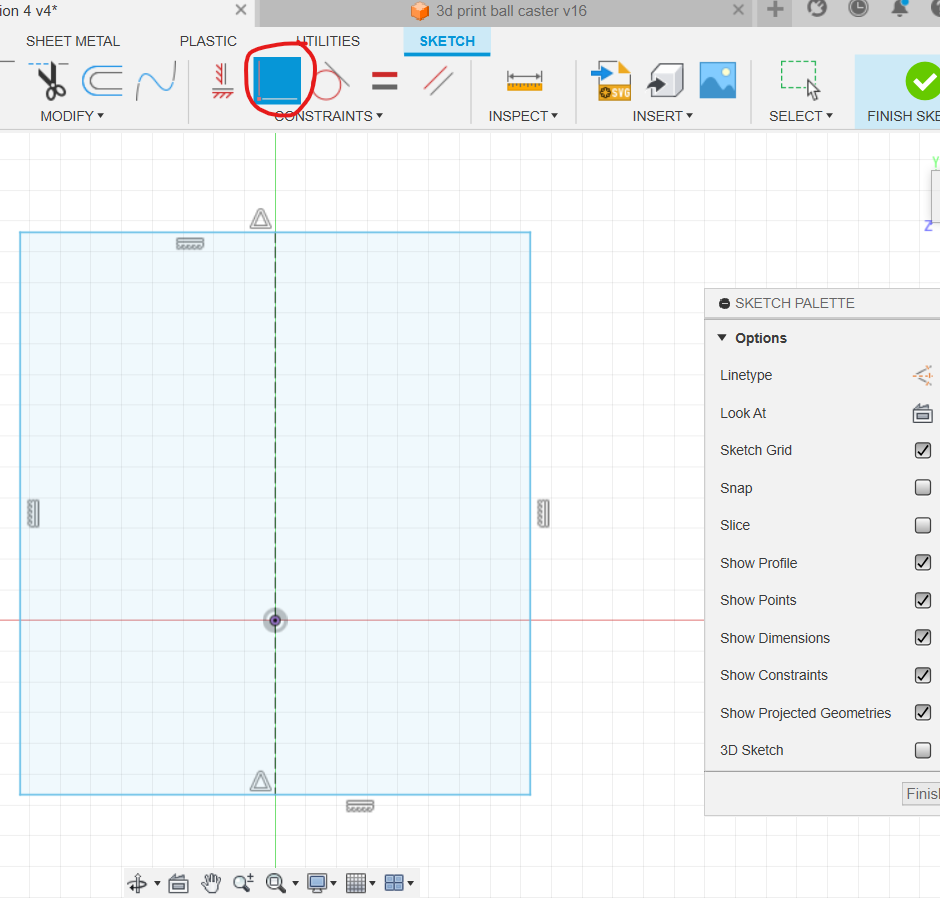Viewport: 940px width, 898px height.
Task: Open the 3d print ball caster v16 tab
Action: [511, 11]
